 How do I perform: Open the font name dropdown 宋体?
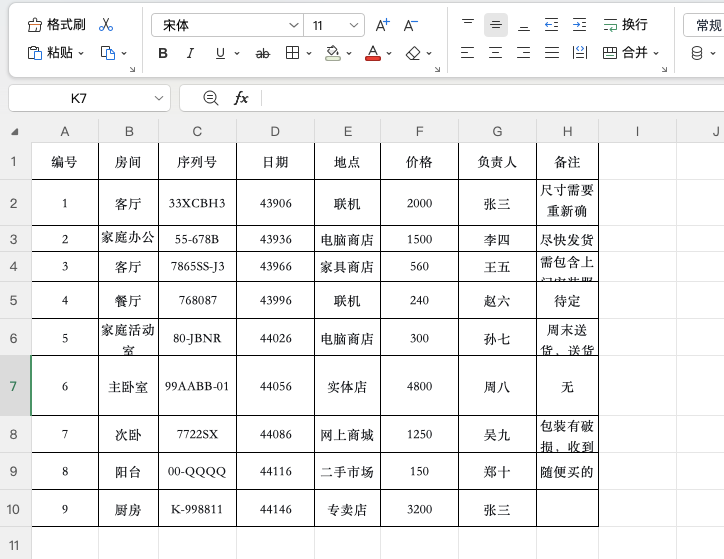coord(227,25)
